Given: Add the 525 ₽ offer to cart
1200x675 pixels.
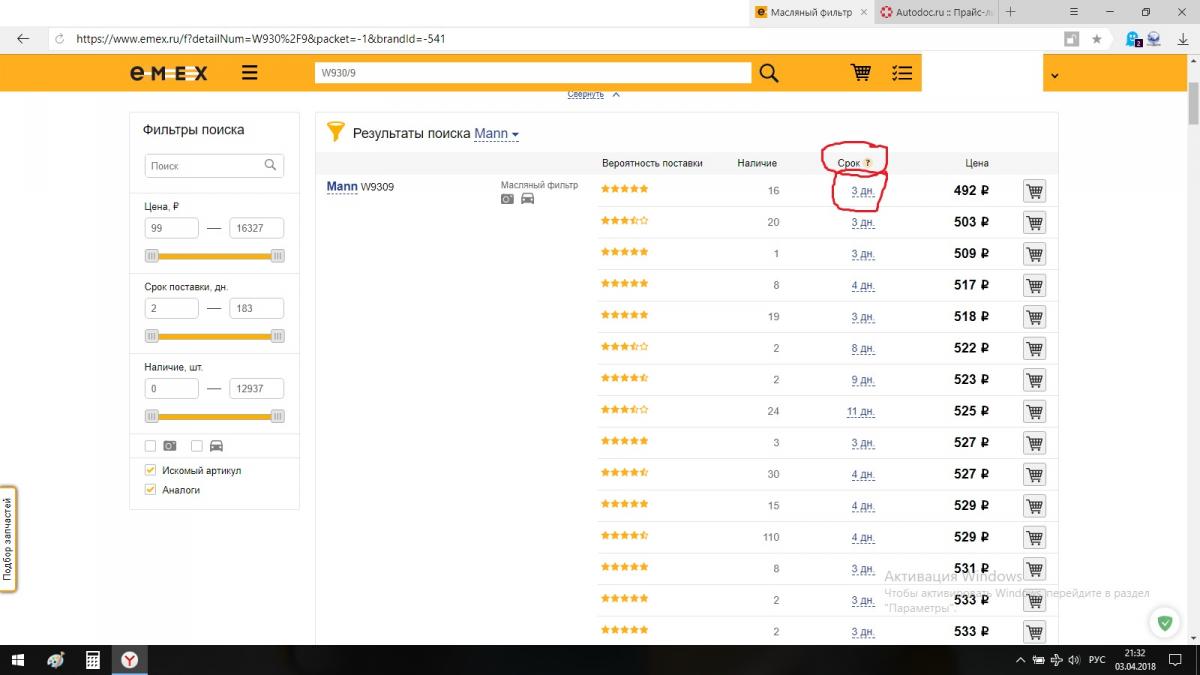Looking at the screenshot, I should pos(1034,411).
